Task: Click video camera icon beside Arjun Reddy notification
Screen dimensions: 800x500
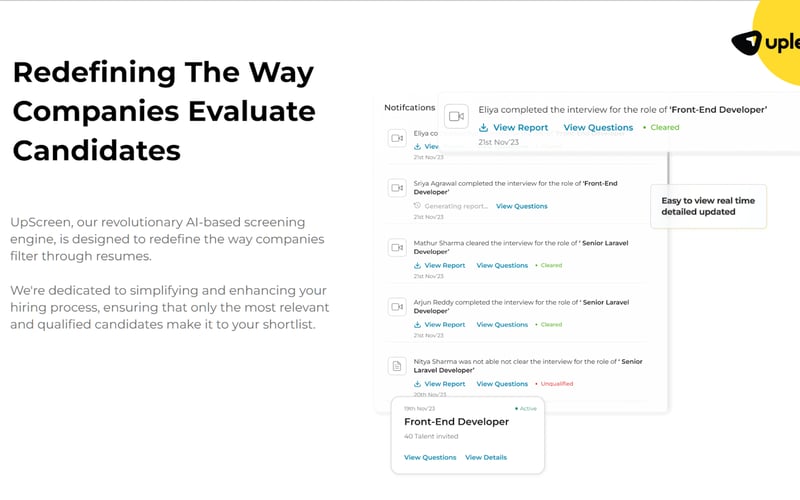Action: [x=397, y=307]
